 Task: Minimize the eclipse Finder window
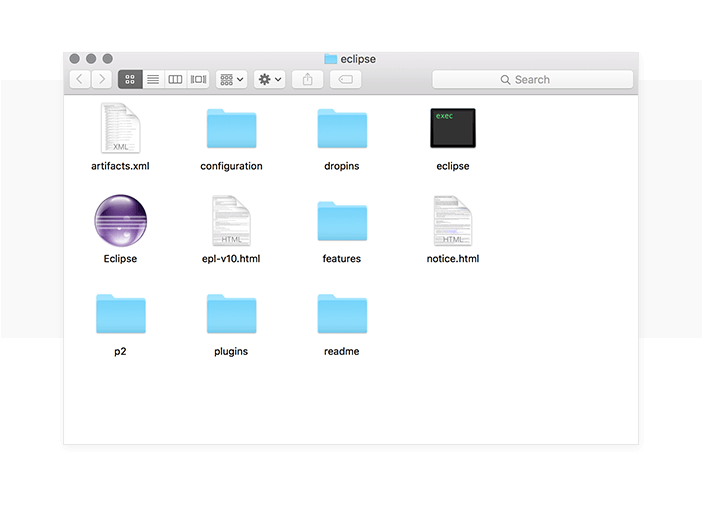(91, 59)
